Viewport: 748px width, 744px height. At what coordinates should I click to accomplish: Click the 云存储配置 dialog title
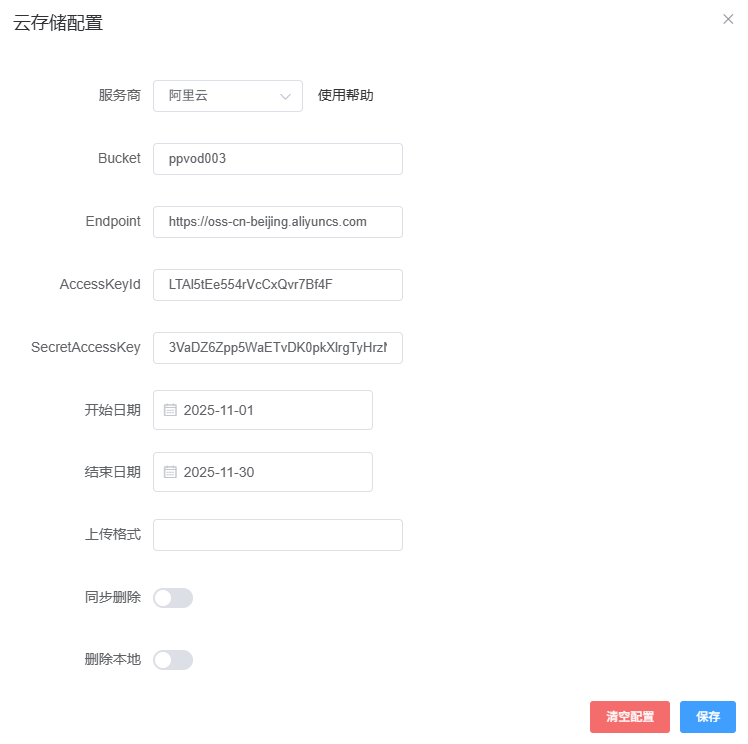(58, 23)
